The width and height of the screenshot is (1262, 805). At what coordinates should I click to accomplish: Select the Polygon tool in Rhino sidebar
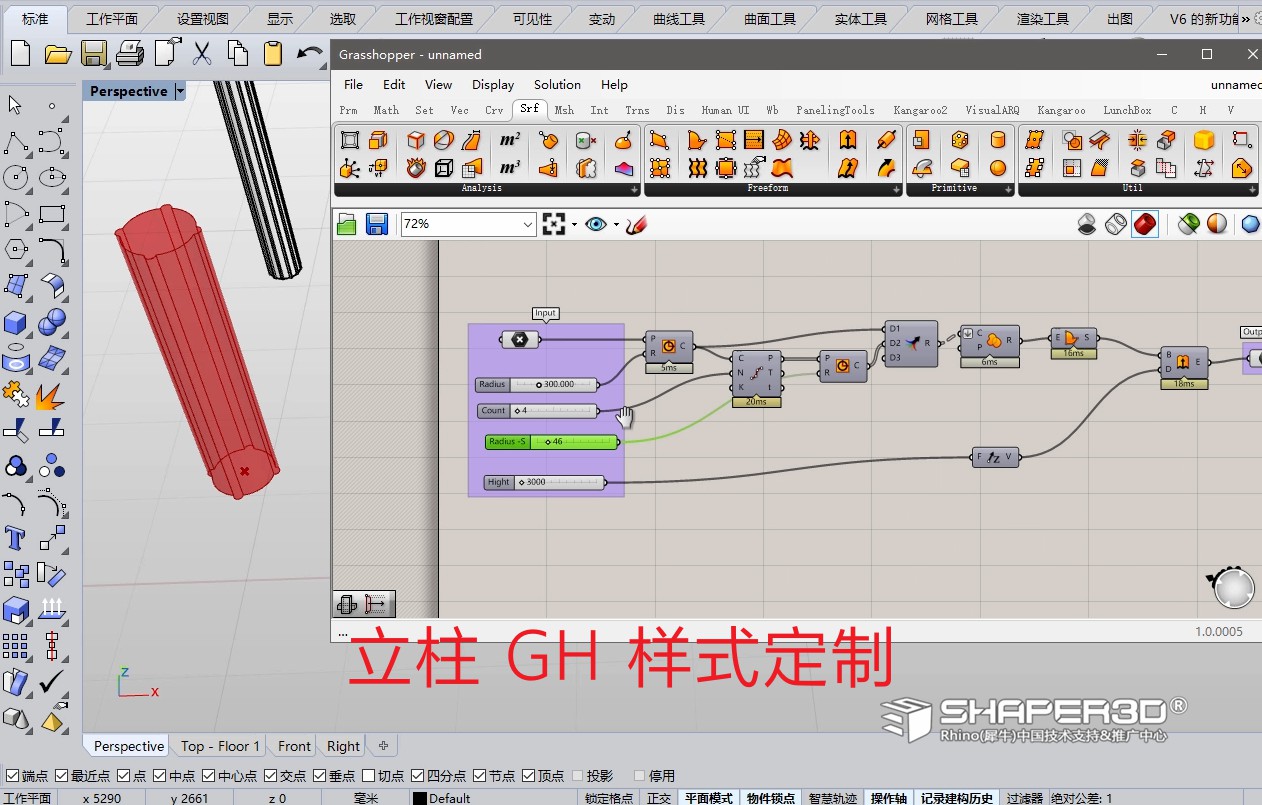click(x=16, y=250)
